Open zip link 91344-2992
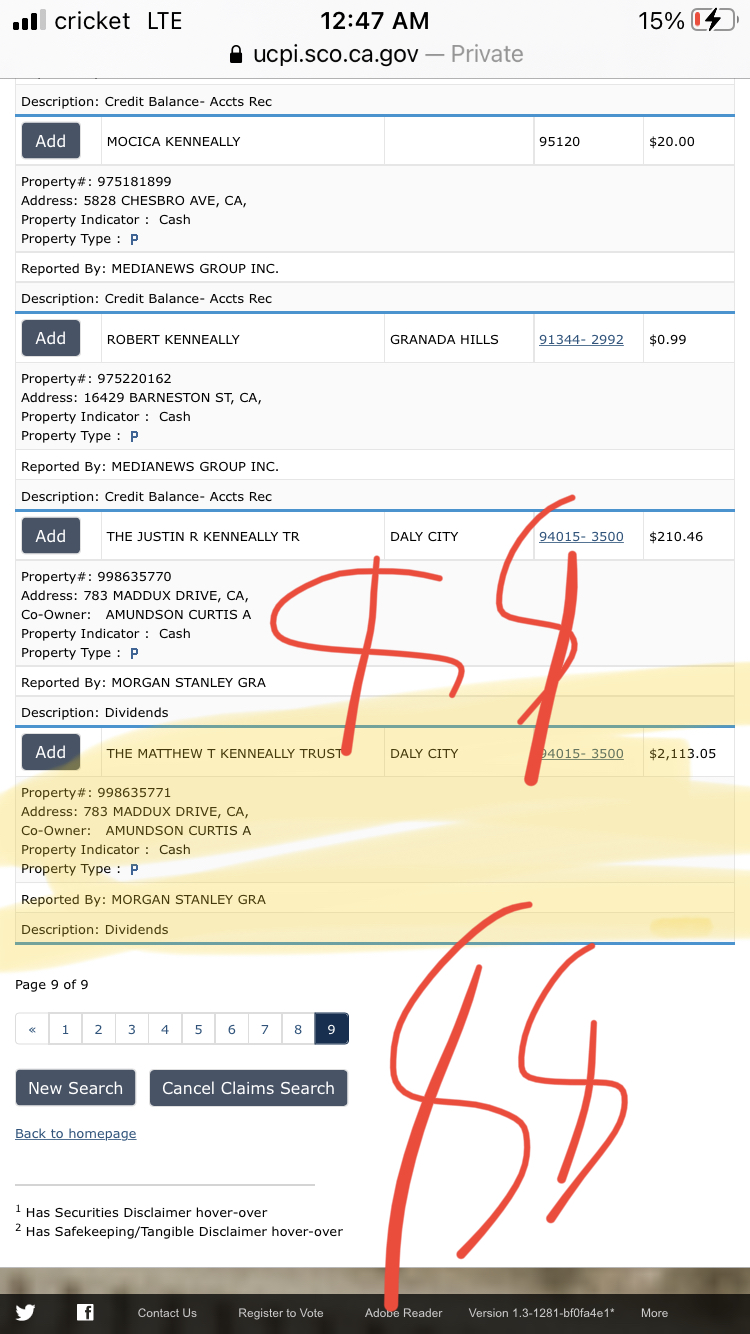 [x=581, y=339]
